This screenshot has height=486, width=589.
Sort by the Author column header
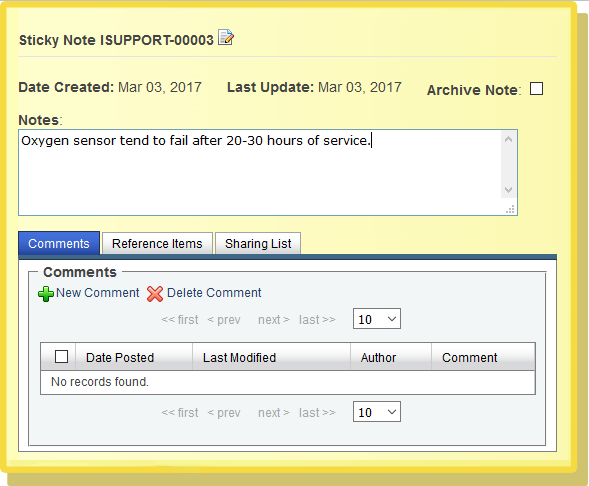[391, 357]
